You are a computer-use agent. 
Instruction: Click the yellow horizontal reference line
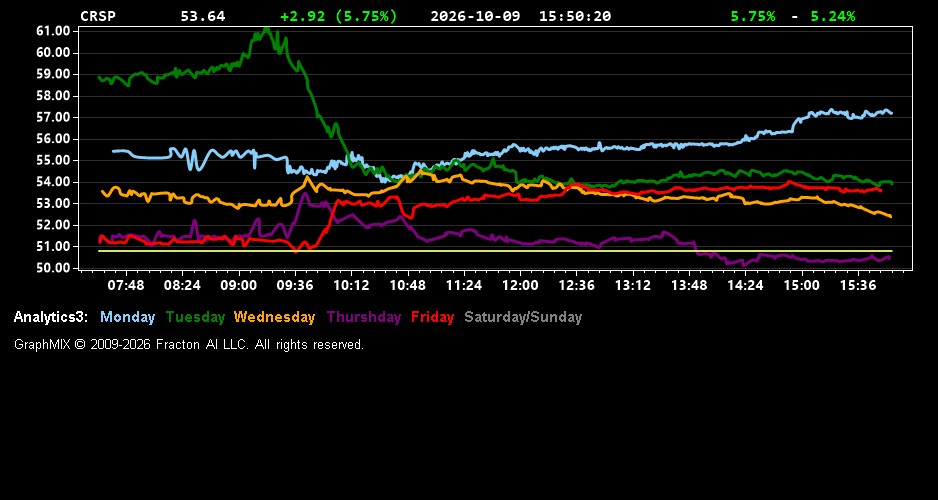click(x=495, y=251)
